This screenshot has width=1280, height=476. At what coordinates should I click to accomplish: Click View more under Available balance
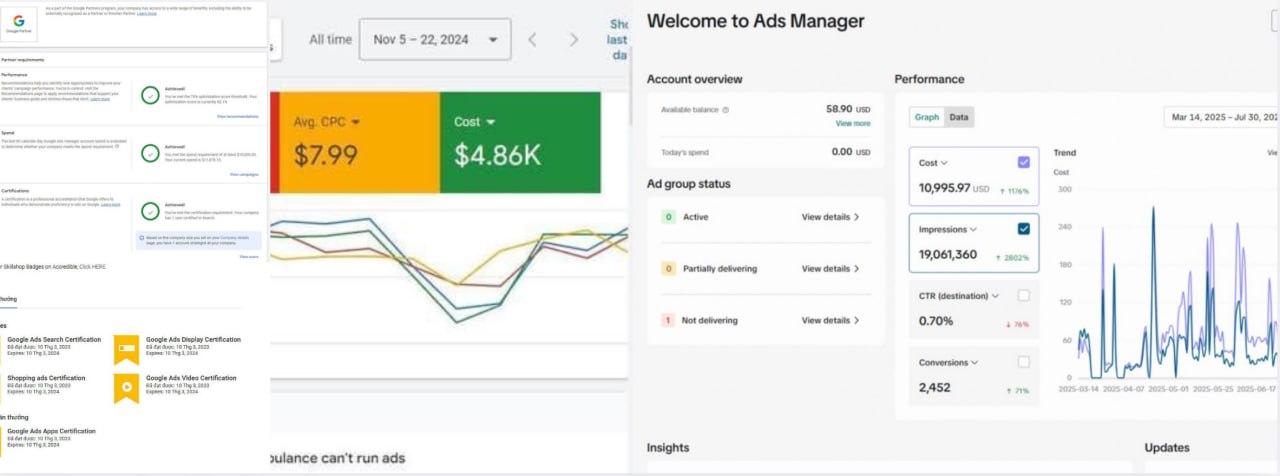click(x=853, y=124)
